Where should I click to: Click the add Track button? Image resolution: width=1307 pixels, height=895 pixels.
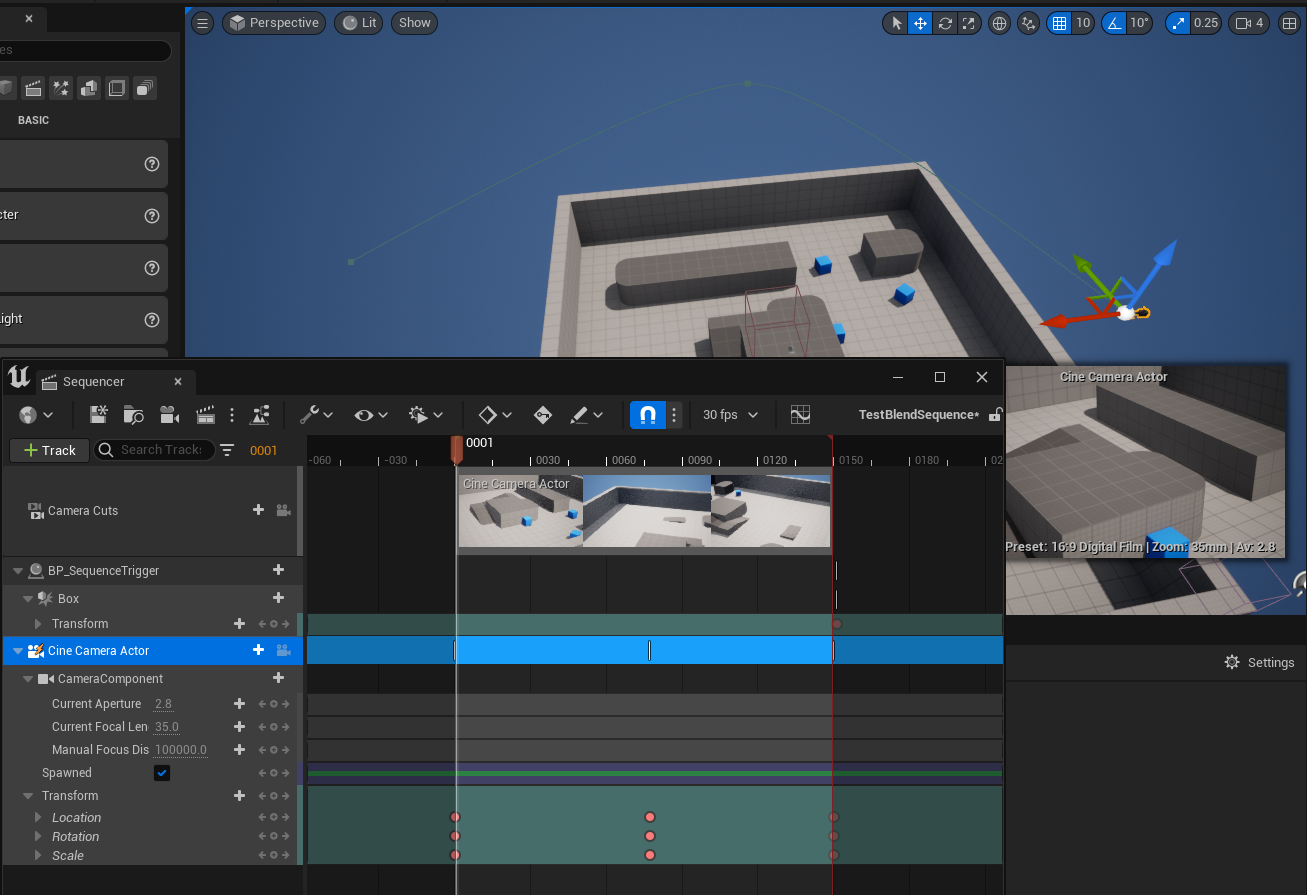click(50, 450)
